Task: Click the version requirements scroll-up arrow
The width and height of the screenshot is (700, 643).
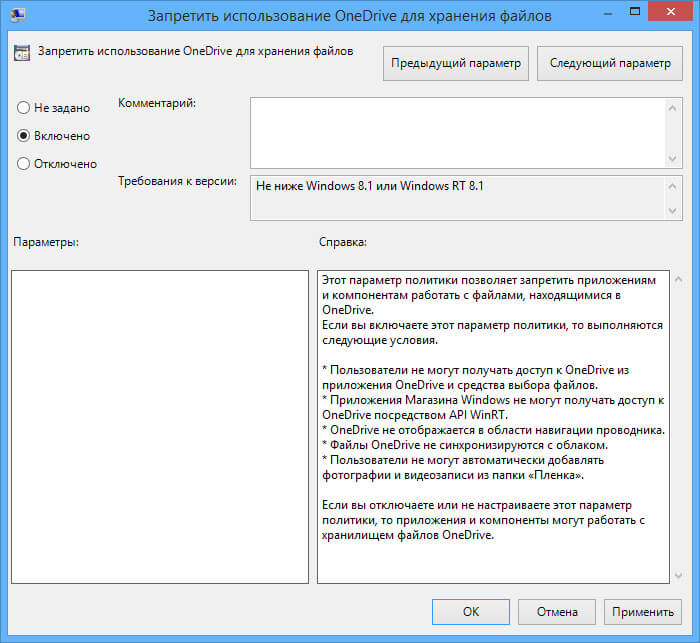Action: 673,186
